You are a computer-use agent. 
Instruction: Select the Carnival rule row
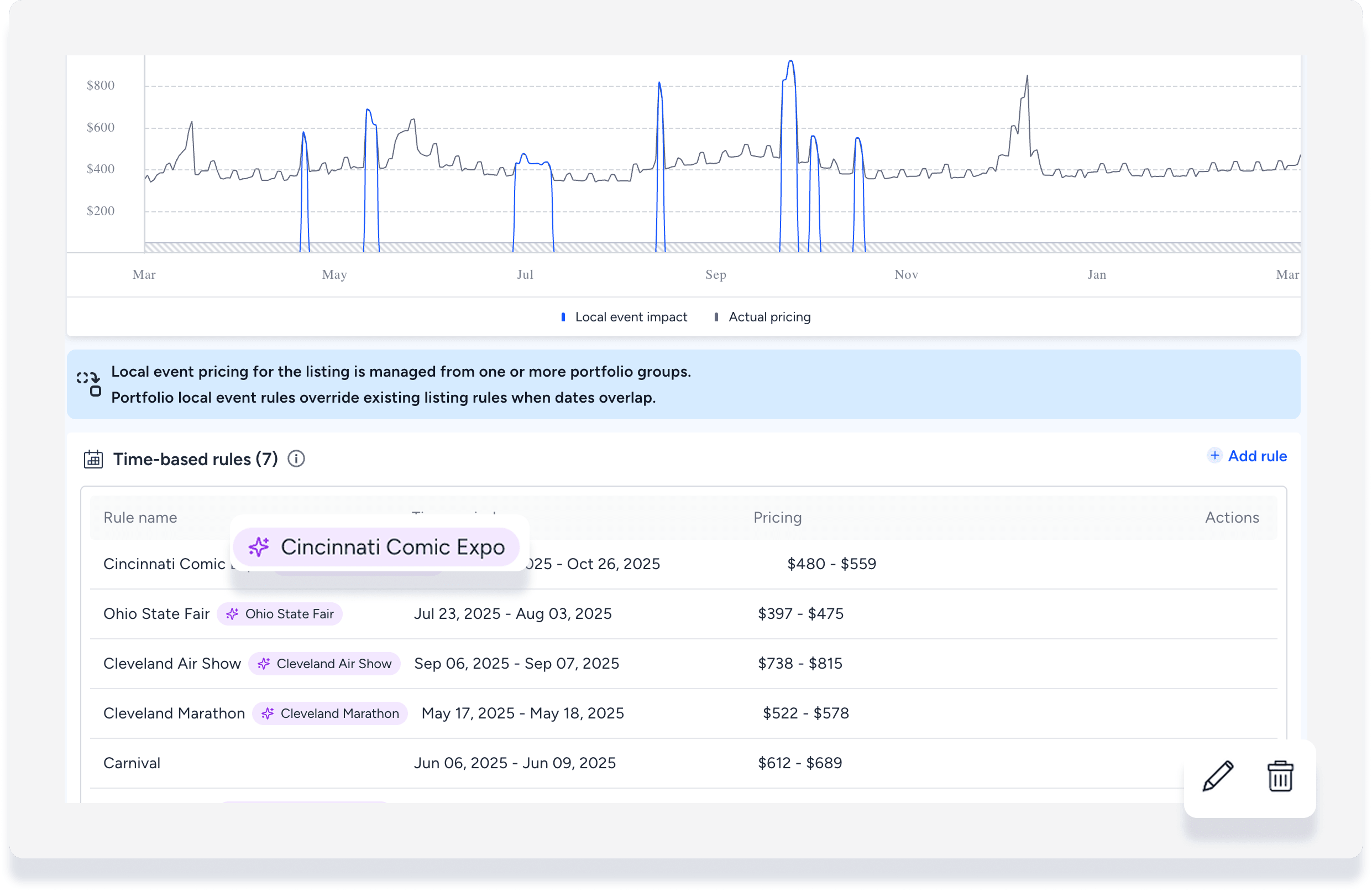click(x=132, y=763)
